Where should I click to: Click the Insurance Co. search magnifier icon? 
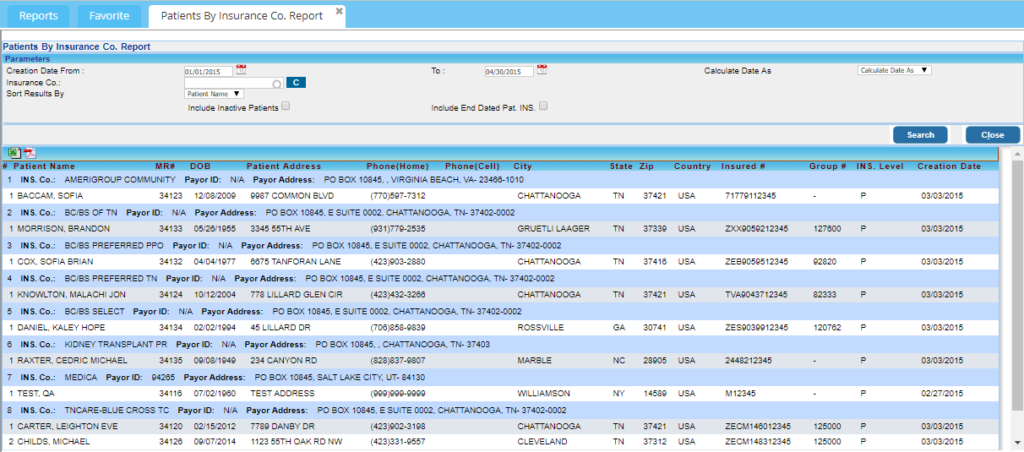click(x=275, y=83)
